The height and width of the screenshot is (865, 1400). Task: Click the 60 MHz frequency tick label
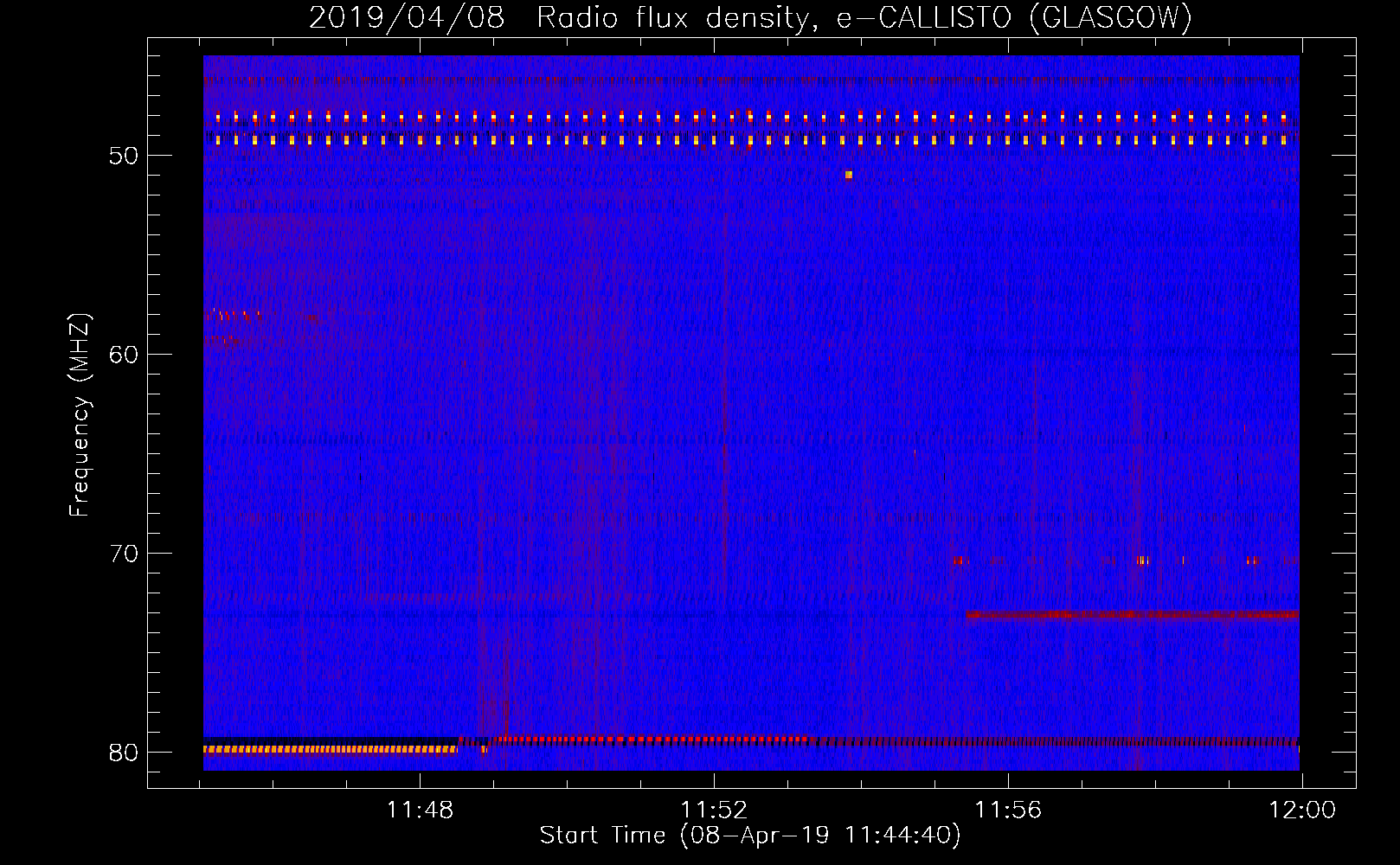pos(124,355)
